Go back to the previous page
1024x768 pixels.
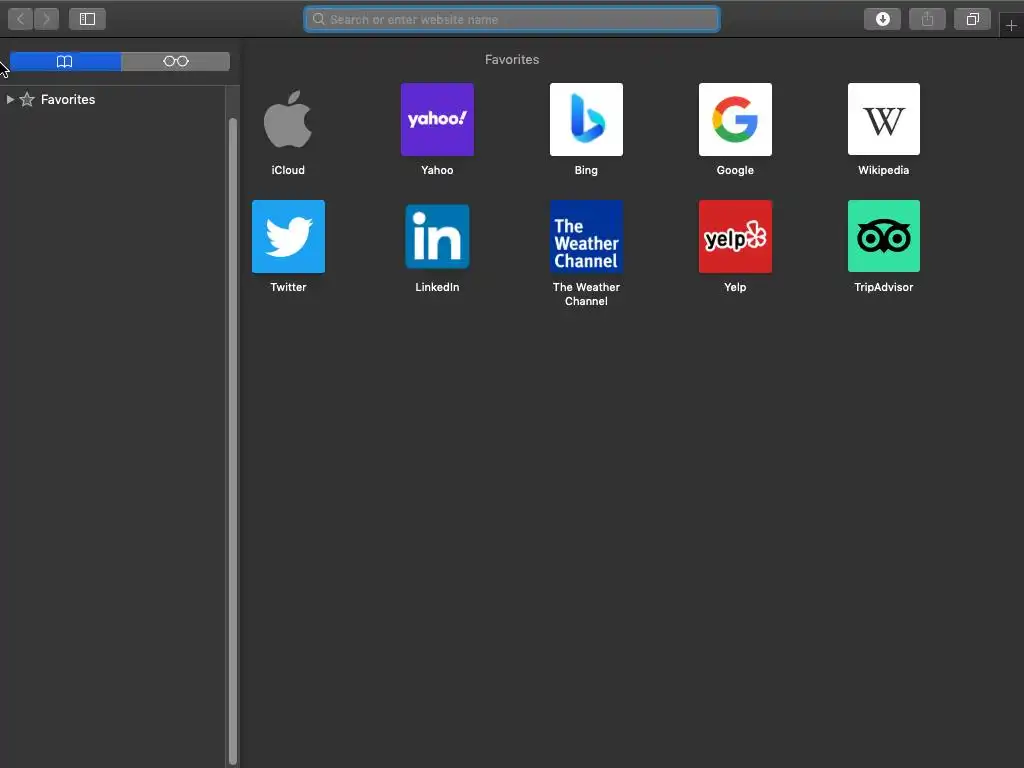(x=21, y=19)
